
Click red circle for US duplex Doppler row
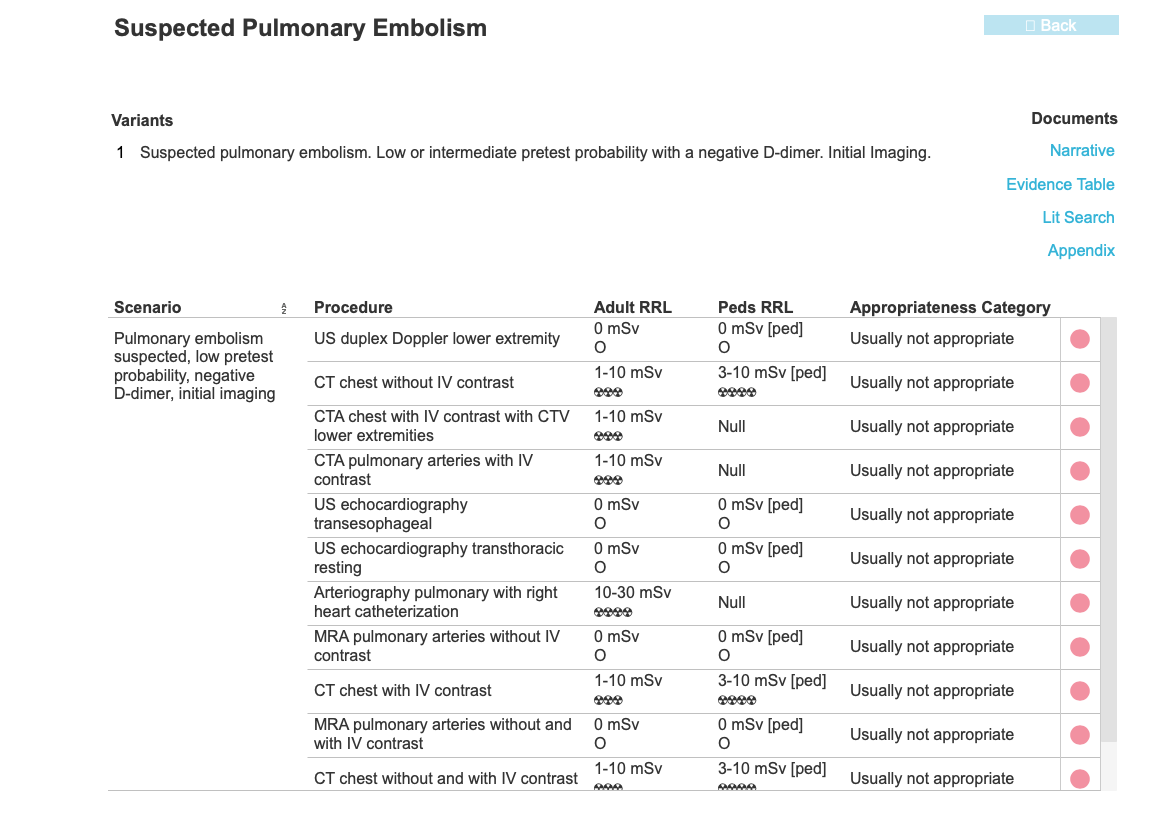[x=1080, y=339]
